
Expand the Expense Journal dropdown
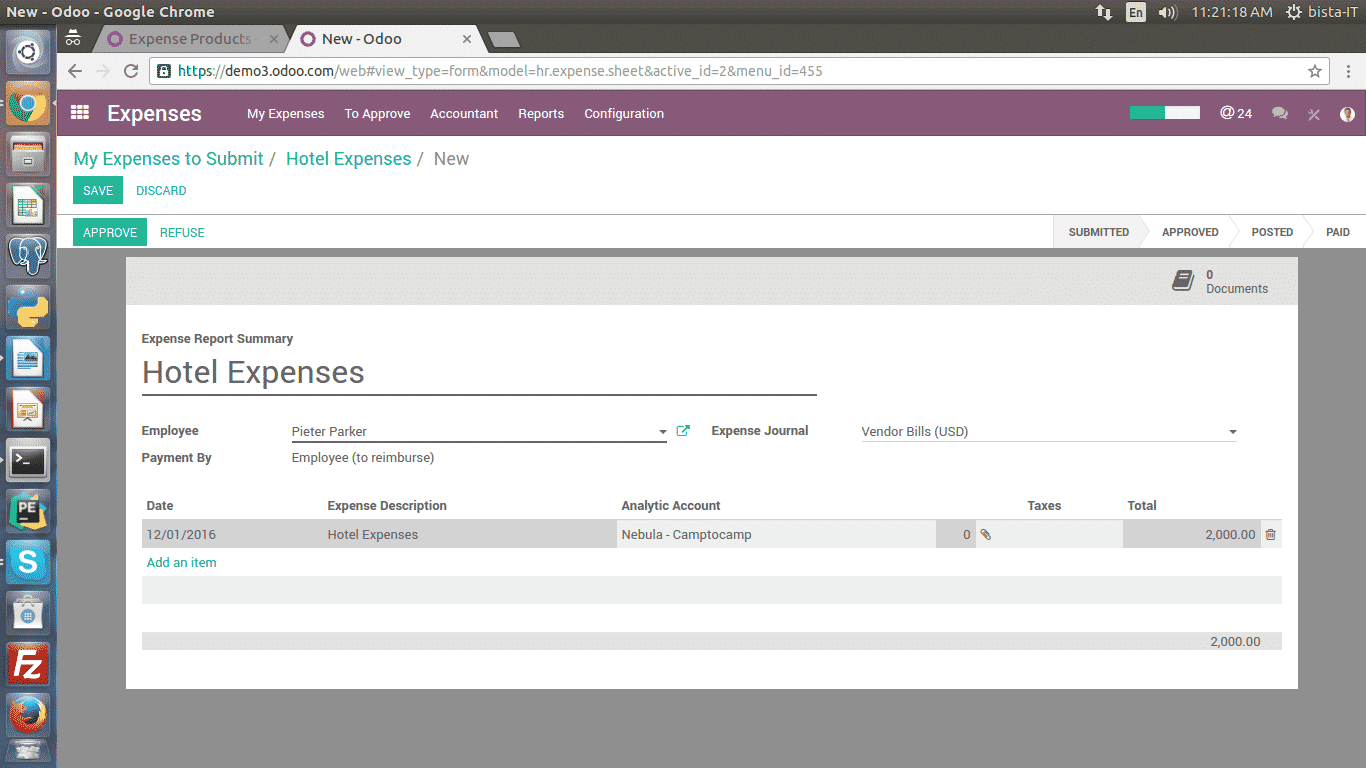coord(1232,432)
